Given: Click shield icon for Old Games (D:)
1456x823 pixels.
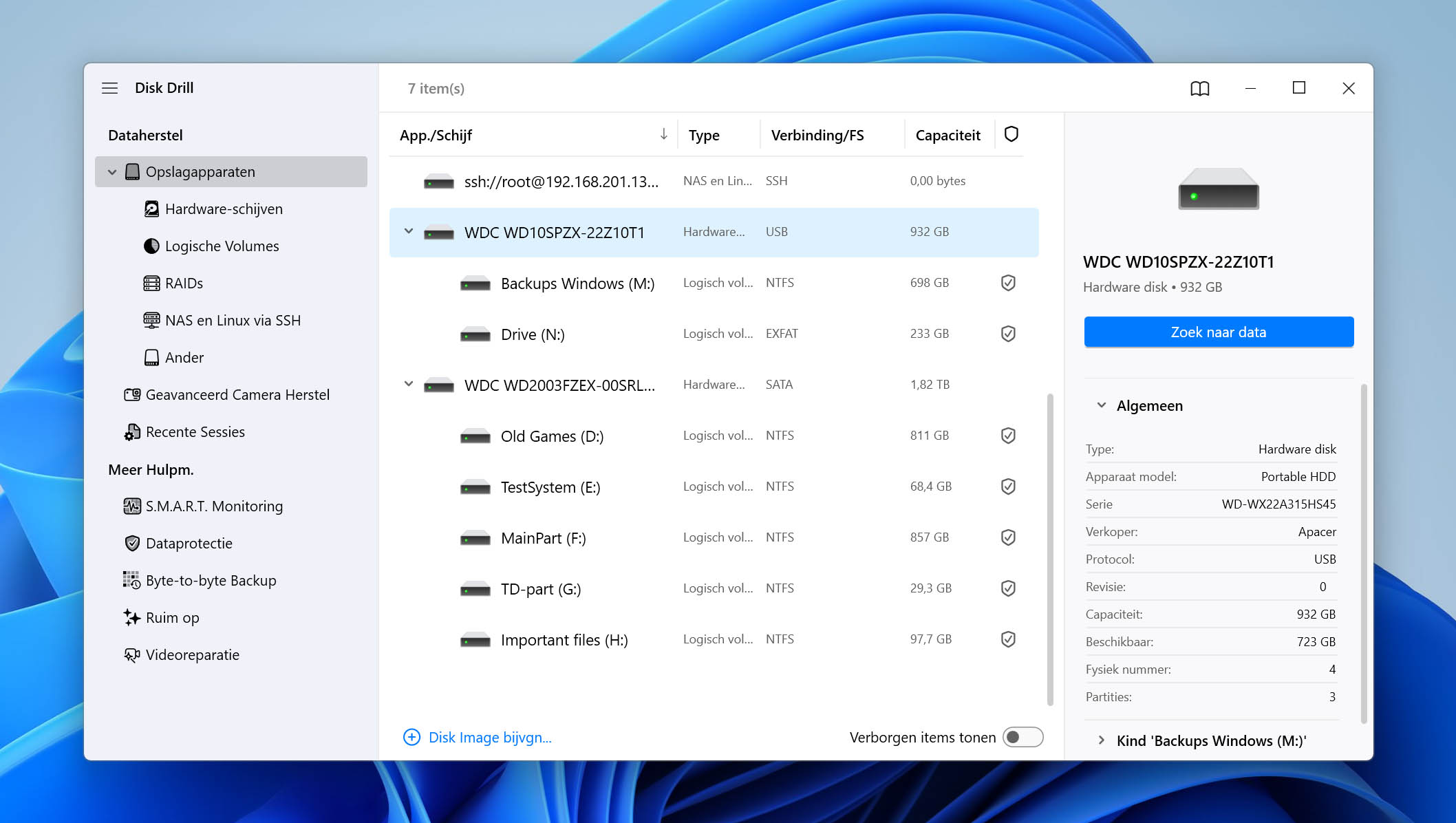Looking at the screenshot, I should pos(1008,436).
